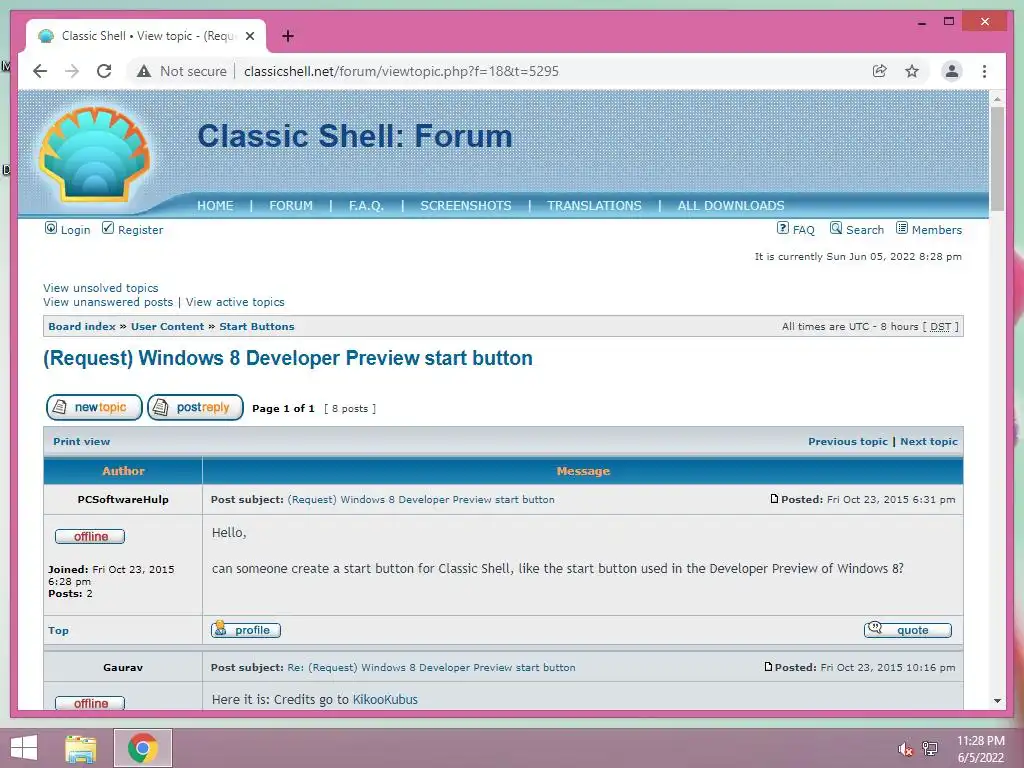Open PCSoftwareHulp's profile button

(x=246, y=630)
